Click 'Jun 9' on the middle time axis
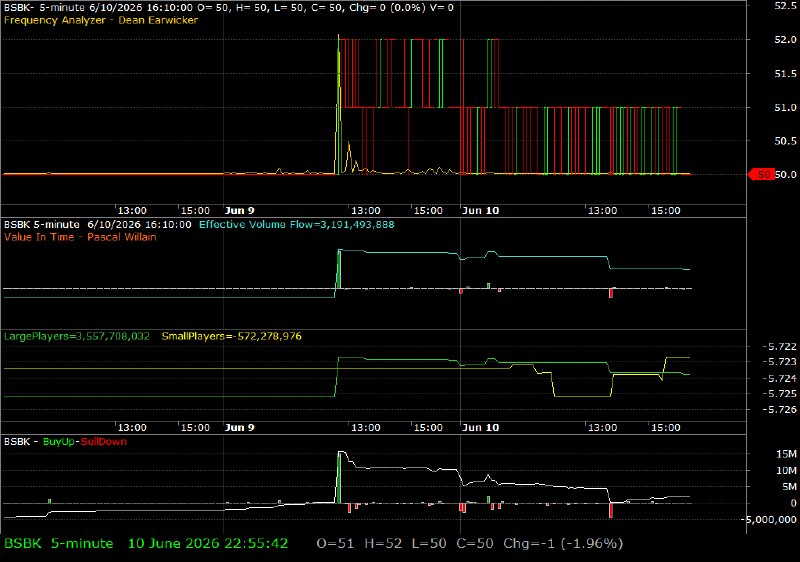The height and width of the screenshot is (562, 800). tap(239, 427)
